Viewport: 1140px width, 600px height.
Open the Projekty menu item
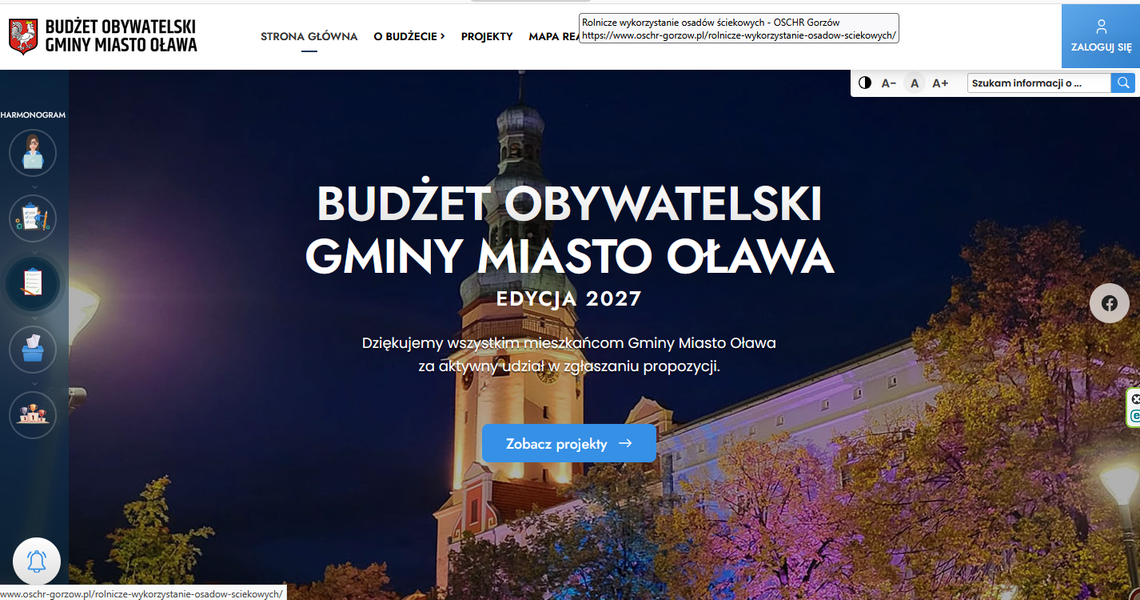click(486, 36)
